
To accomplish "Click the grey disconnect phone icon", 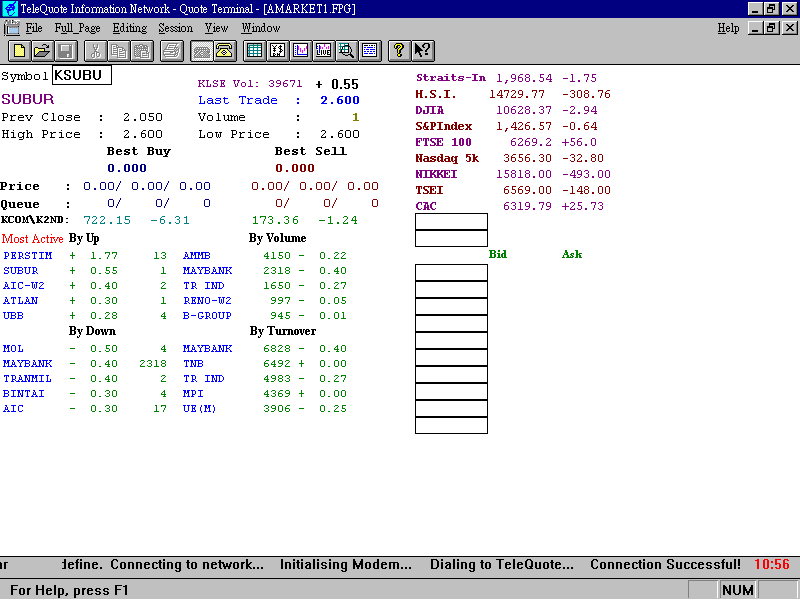I will coord(202,51).
